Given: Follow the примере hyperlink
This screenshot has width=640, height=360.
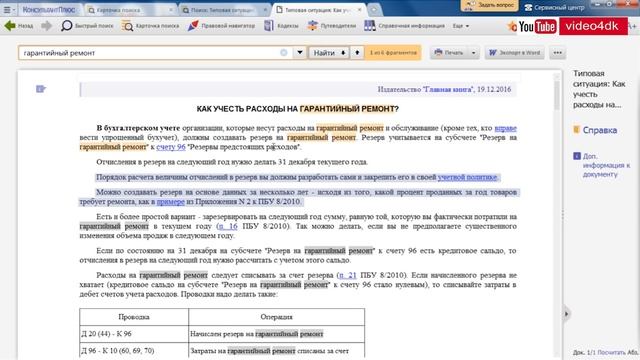Looking at the screenshot, I should coord(171,202).
